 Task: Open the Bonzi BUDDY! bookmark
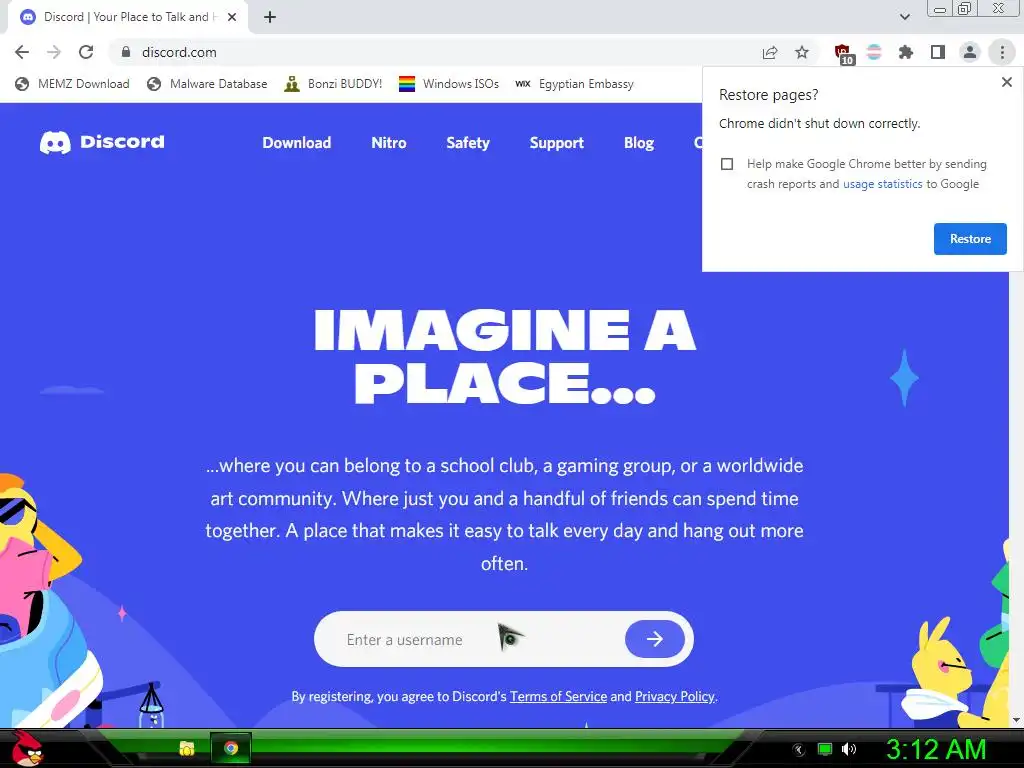(333, 84)
